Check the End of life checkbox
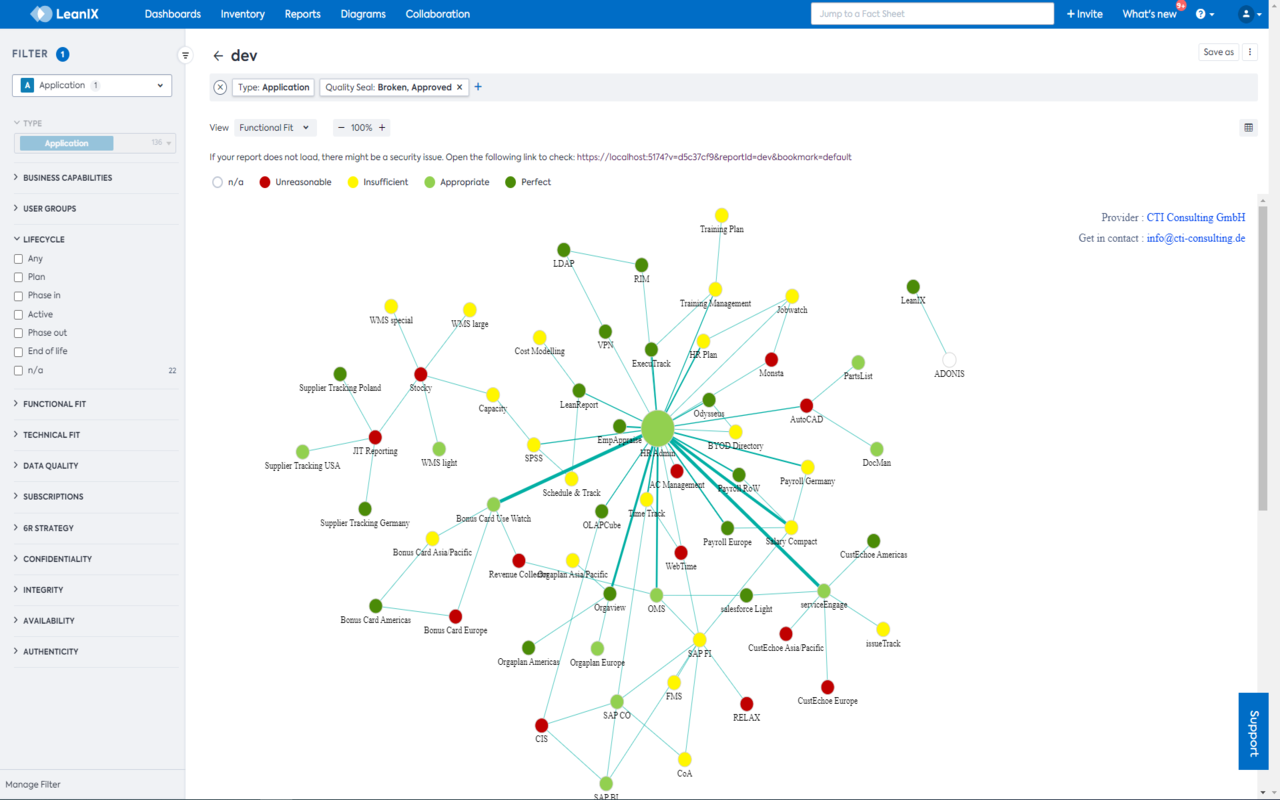 point(18,352)
